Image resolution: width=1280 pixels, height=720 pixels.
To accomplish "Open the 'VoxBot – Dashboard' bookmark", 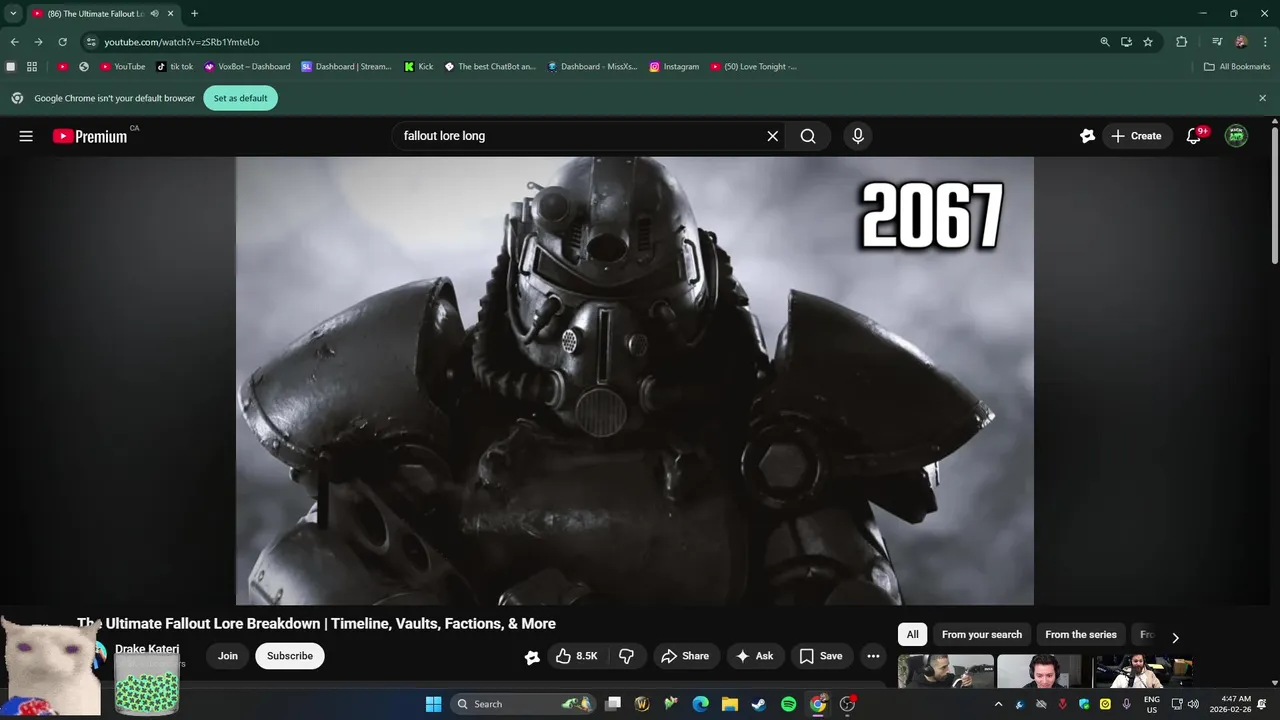I will [x=247, y=67].
